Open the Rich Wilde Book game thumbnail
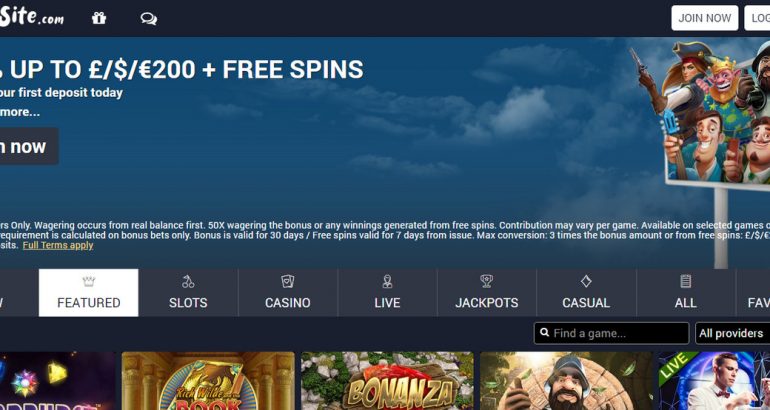Screen dimensions: 770x410 [208, 381]
